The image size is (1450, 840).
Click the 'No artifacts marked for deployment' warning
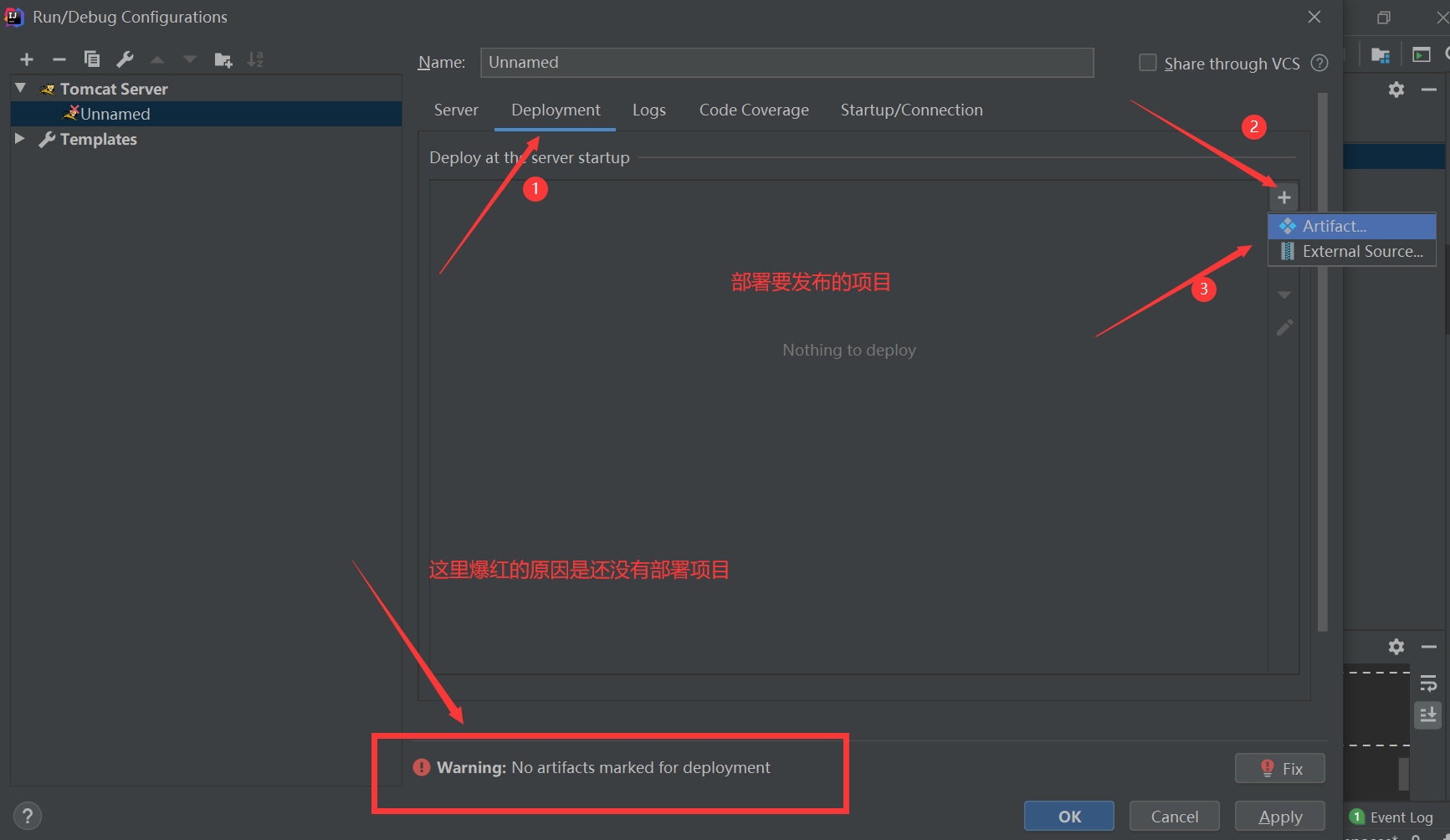tap(641, 767)
